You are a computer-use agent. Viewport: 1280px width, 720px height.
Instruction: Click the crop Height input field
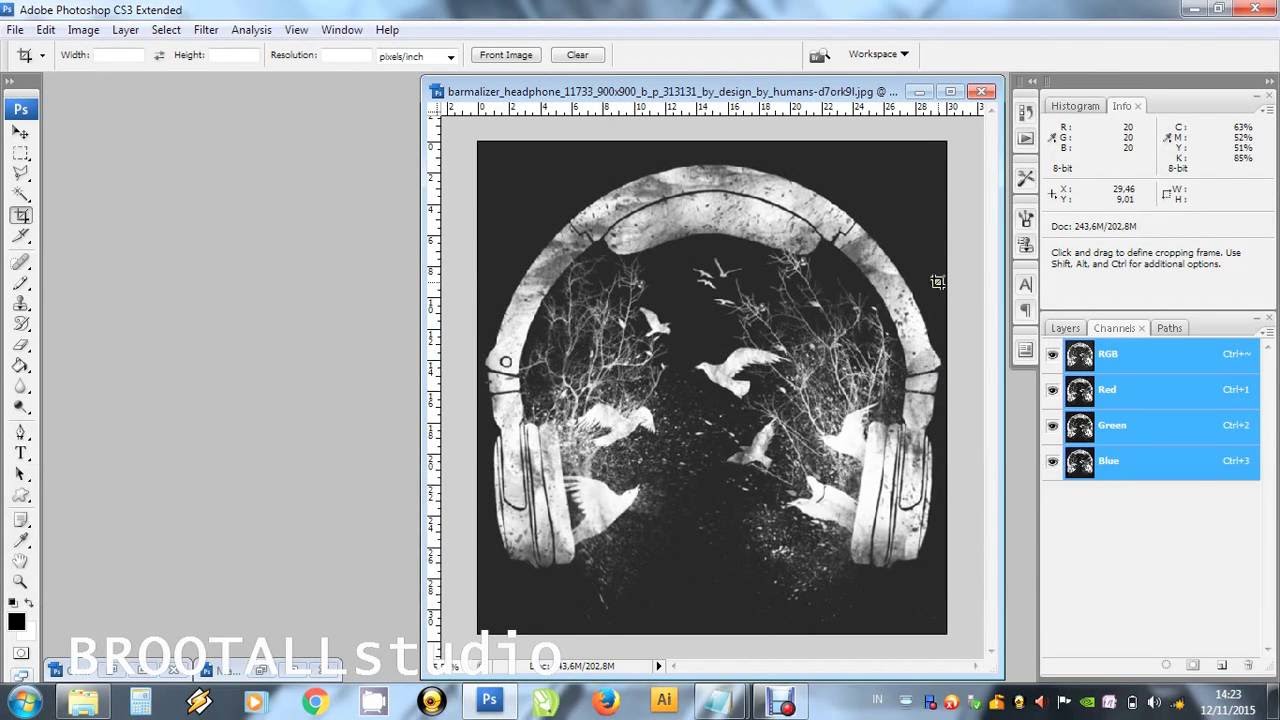click(234, 56)
